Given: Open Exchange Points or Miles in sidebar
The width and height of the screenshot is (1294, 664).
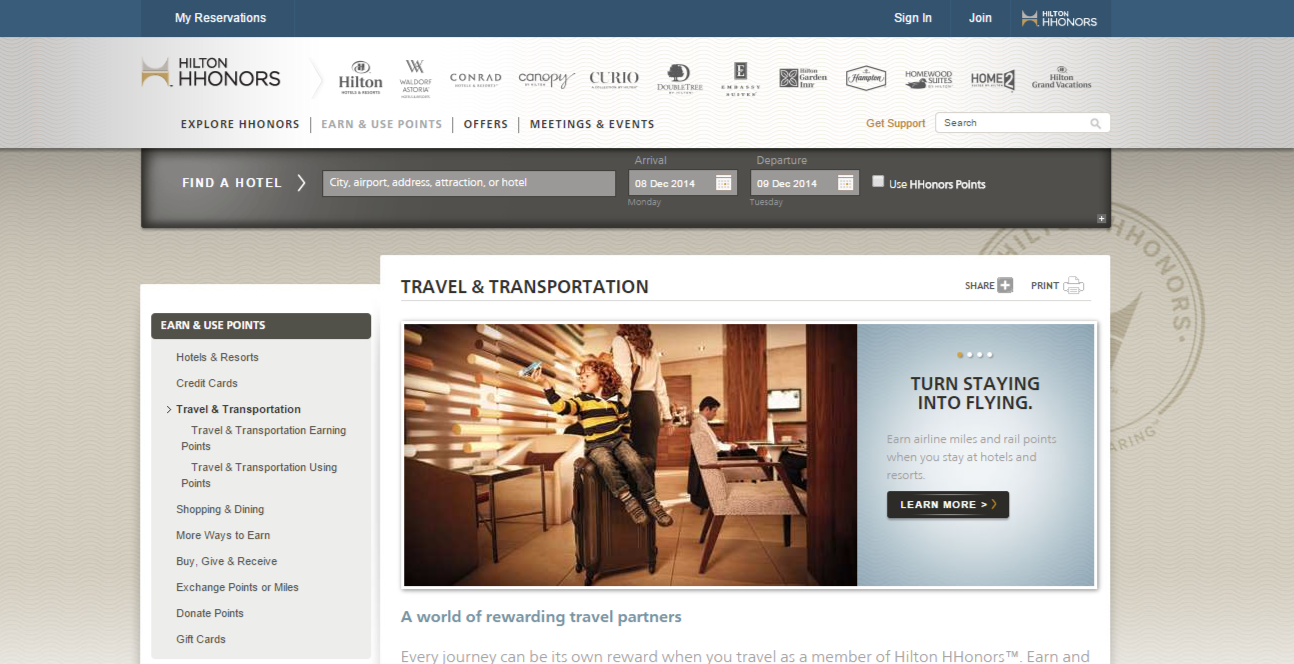Looking at the screenshot, I should tap(237, 587).
